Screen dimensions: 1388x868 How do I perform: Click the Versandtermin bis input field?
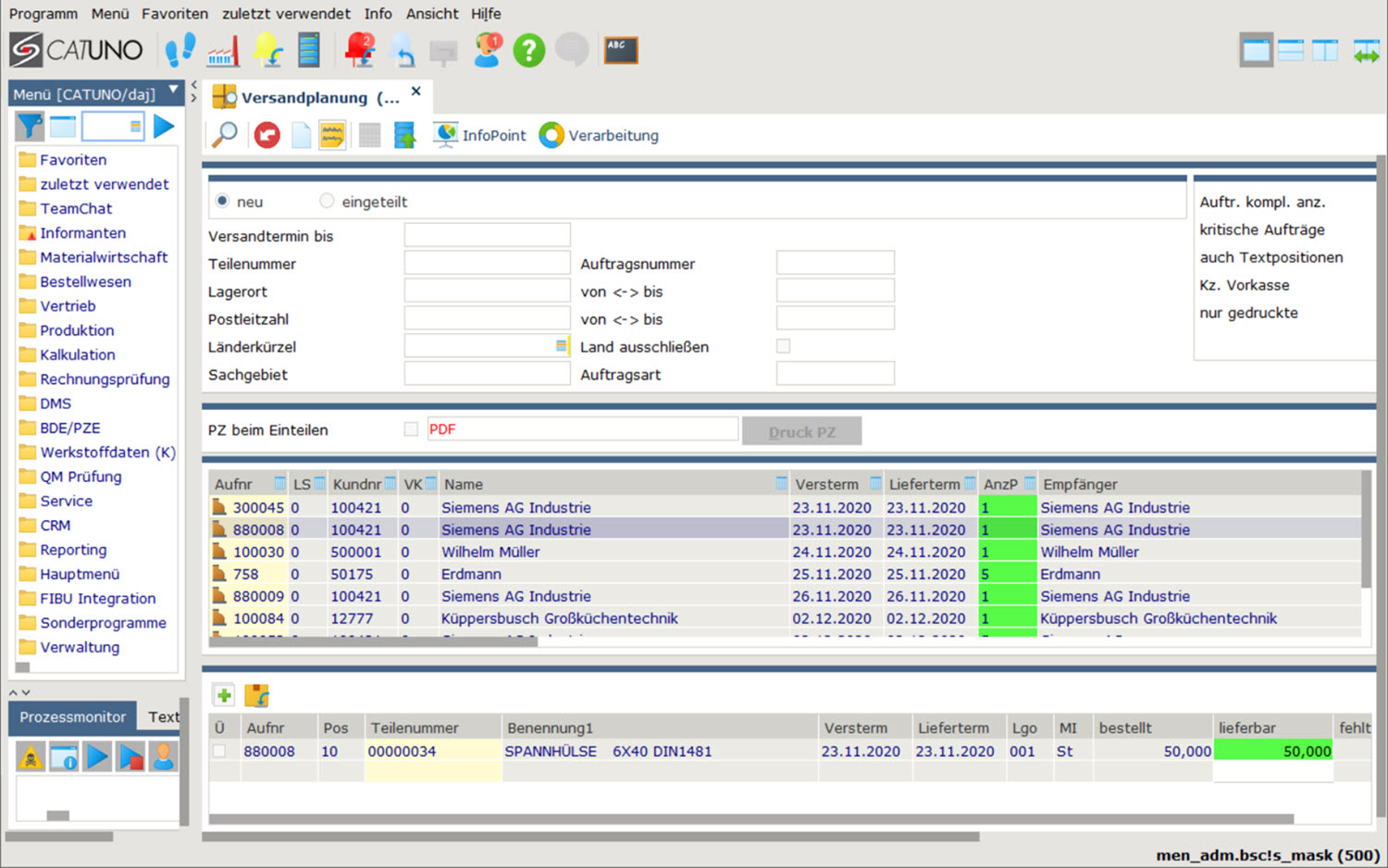[487, 235]
